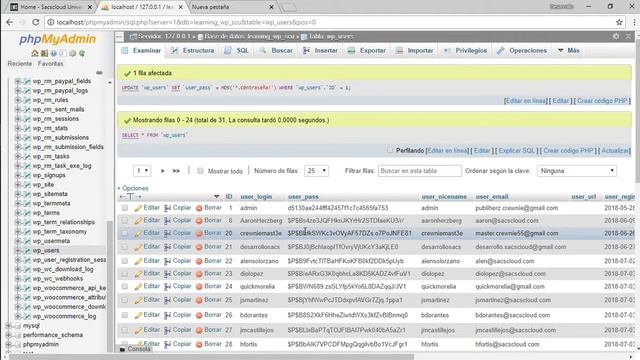The width and height of the screenshot is (640, 360).
Task: Click the browser back arrow
Action: tap(9, 22)
